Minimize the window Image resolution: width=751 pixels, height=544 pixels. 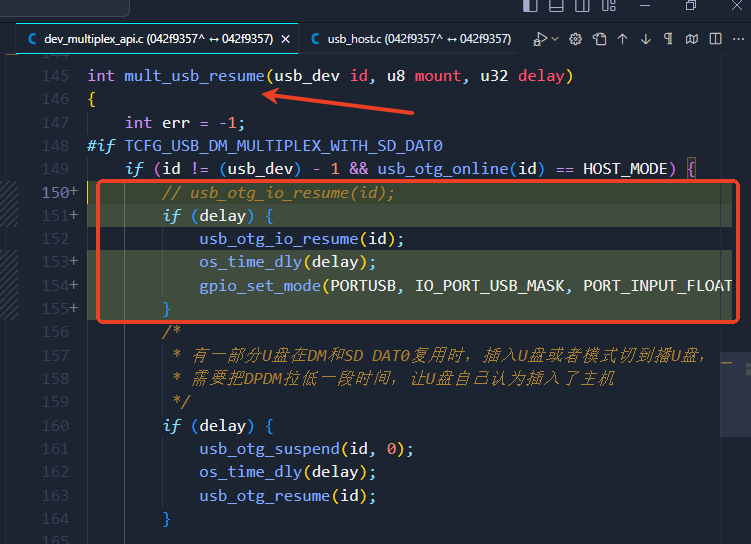coord(645,6)
